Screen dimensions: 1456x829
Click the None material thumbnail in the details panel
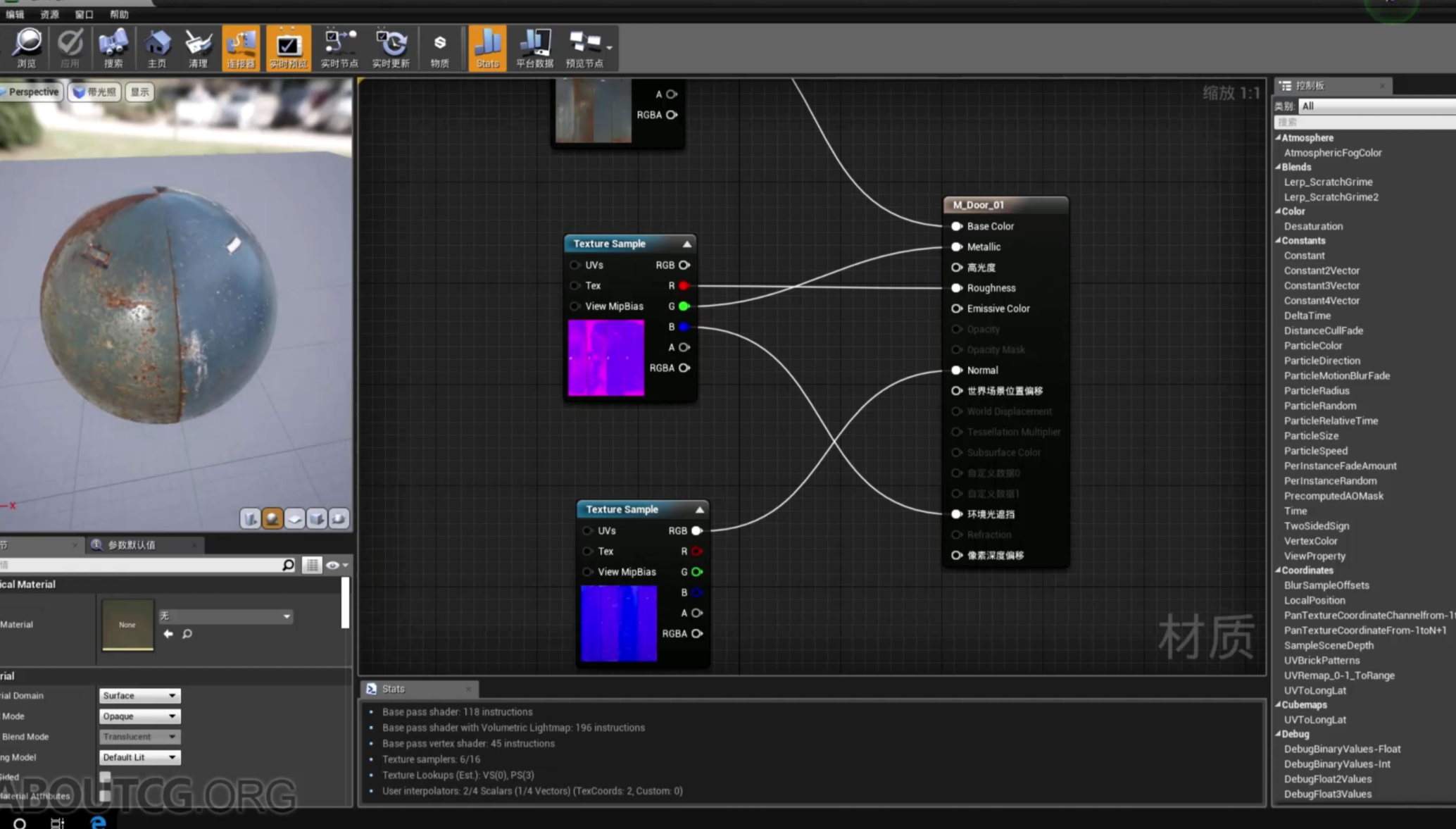click(127, 625)
